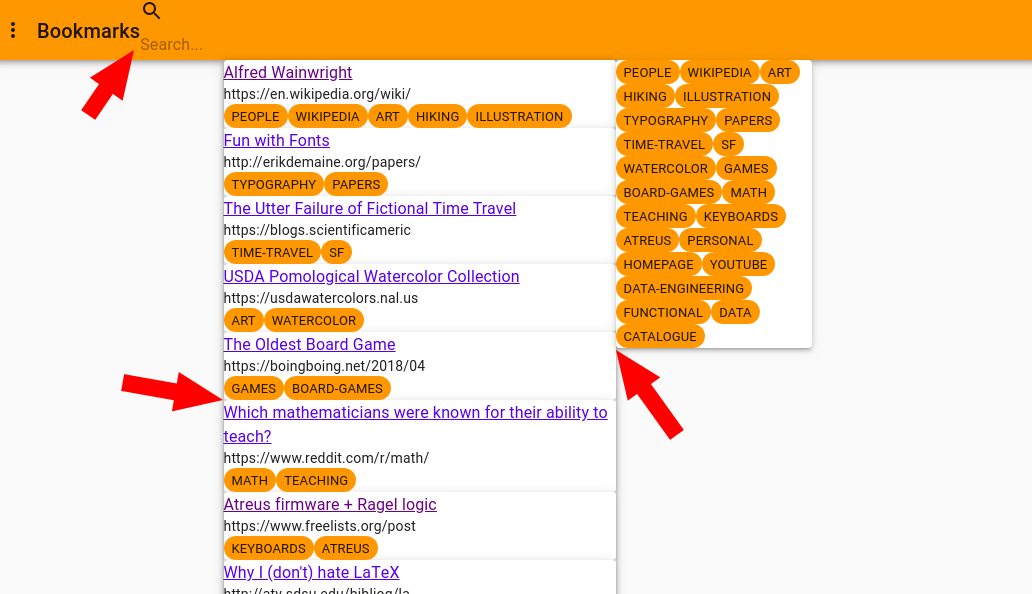
Task: Filter by ATREUS in the tag panel
Action: [648, 241]
